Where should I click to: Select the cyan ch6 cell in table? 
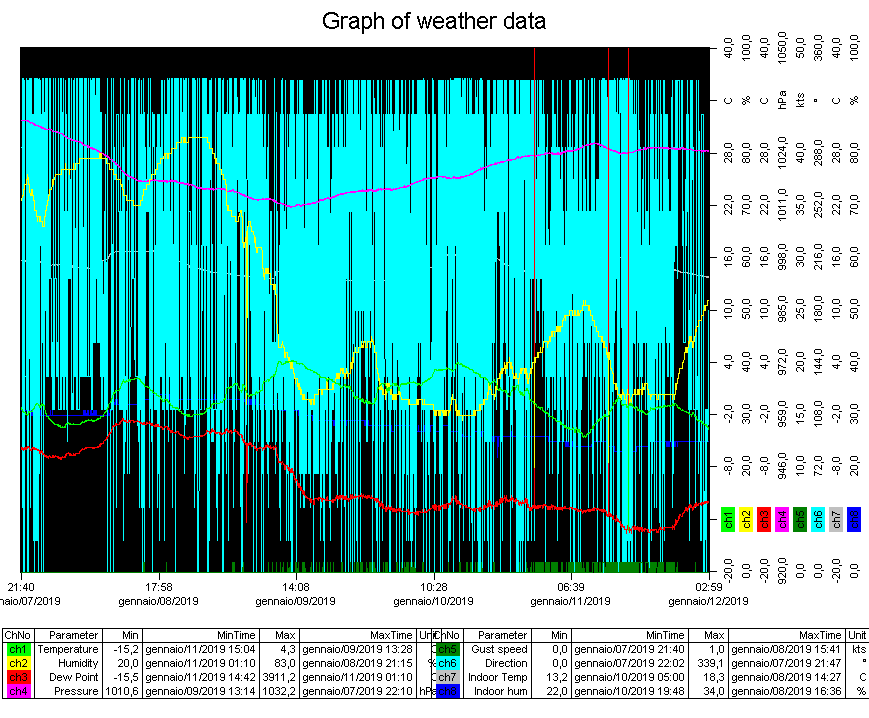(447, 663)
